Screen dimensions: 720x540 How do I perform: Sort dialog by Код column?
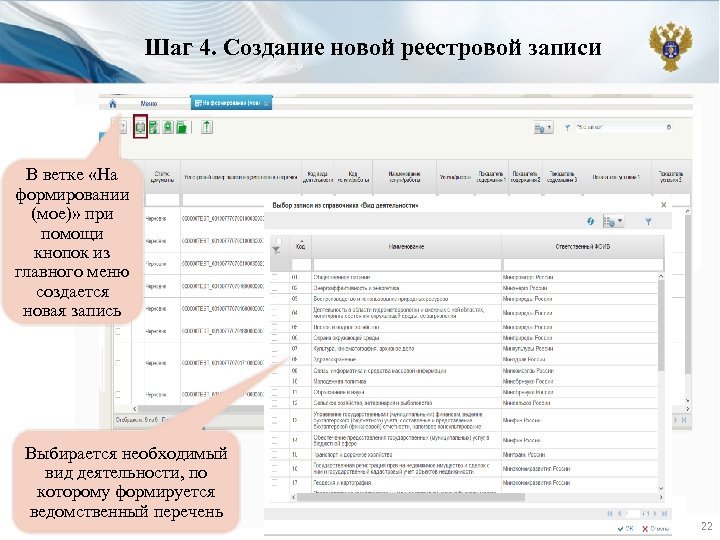[x=300, y=247]
